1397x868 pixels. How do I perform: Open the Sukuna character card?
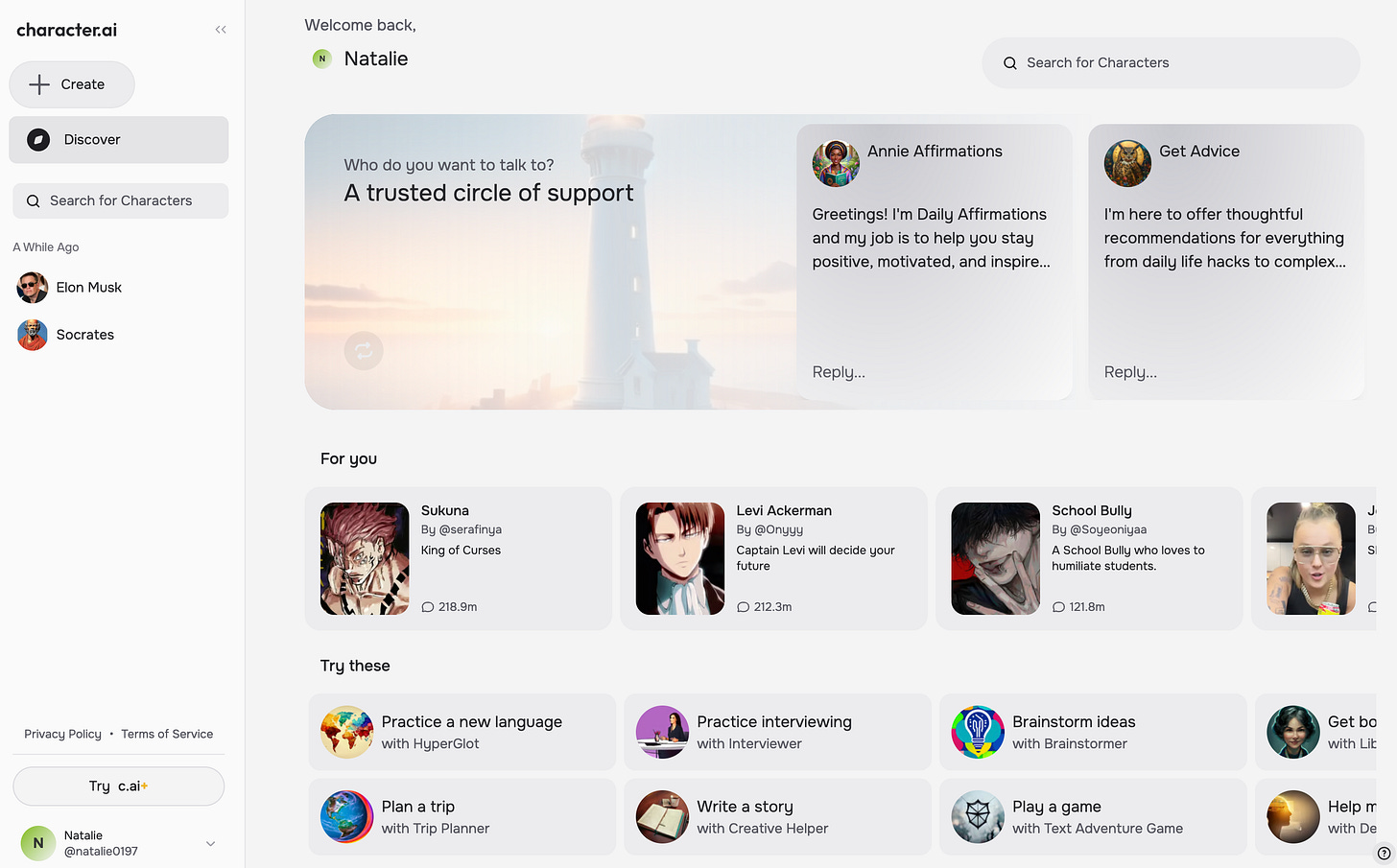coord(459,558)
